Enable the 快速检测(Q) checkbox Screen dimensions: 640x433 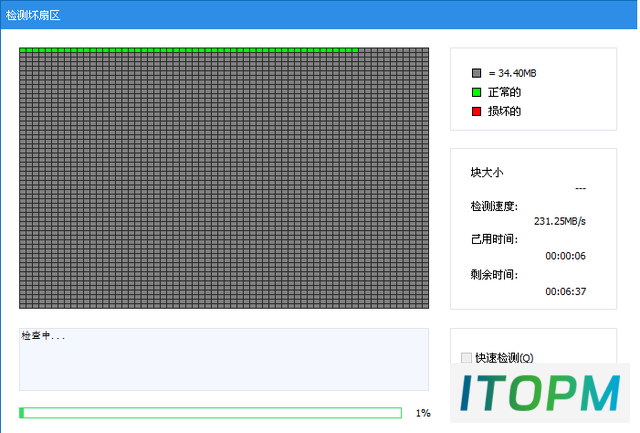466,358
